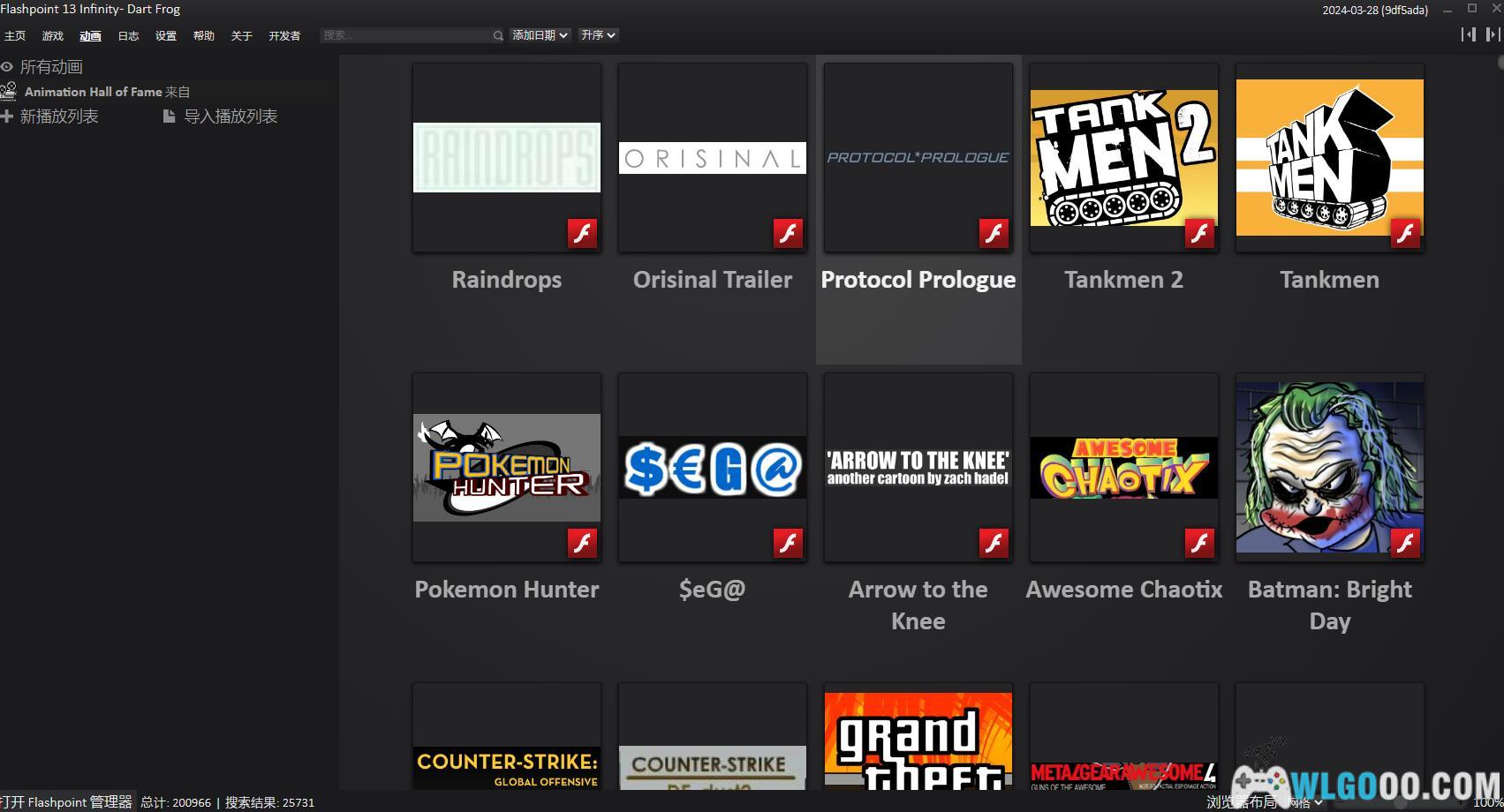Viewport: 1504px width, 812px height.
Task: Click the 总计: 200966 status text
Action: (176, 802)
